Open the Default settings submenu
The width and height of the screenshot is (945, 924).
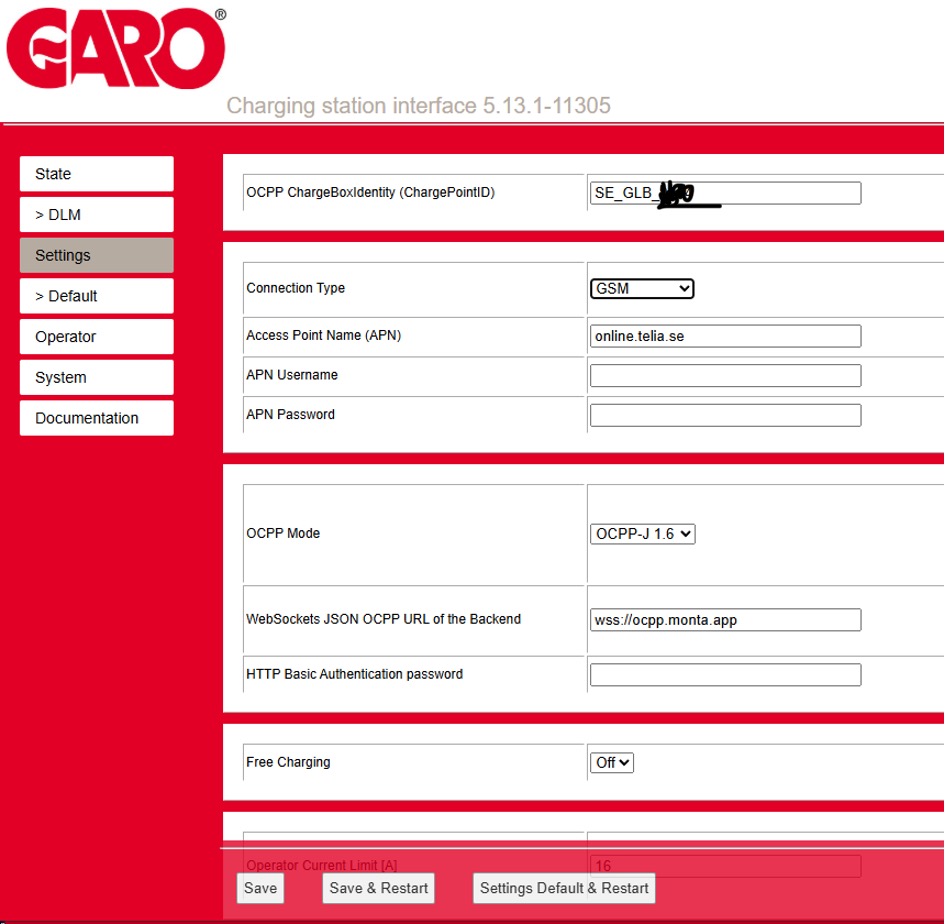point(96,296)
